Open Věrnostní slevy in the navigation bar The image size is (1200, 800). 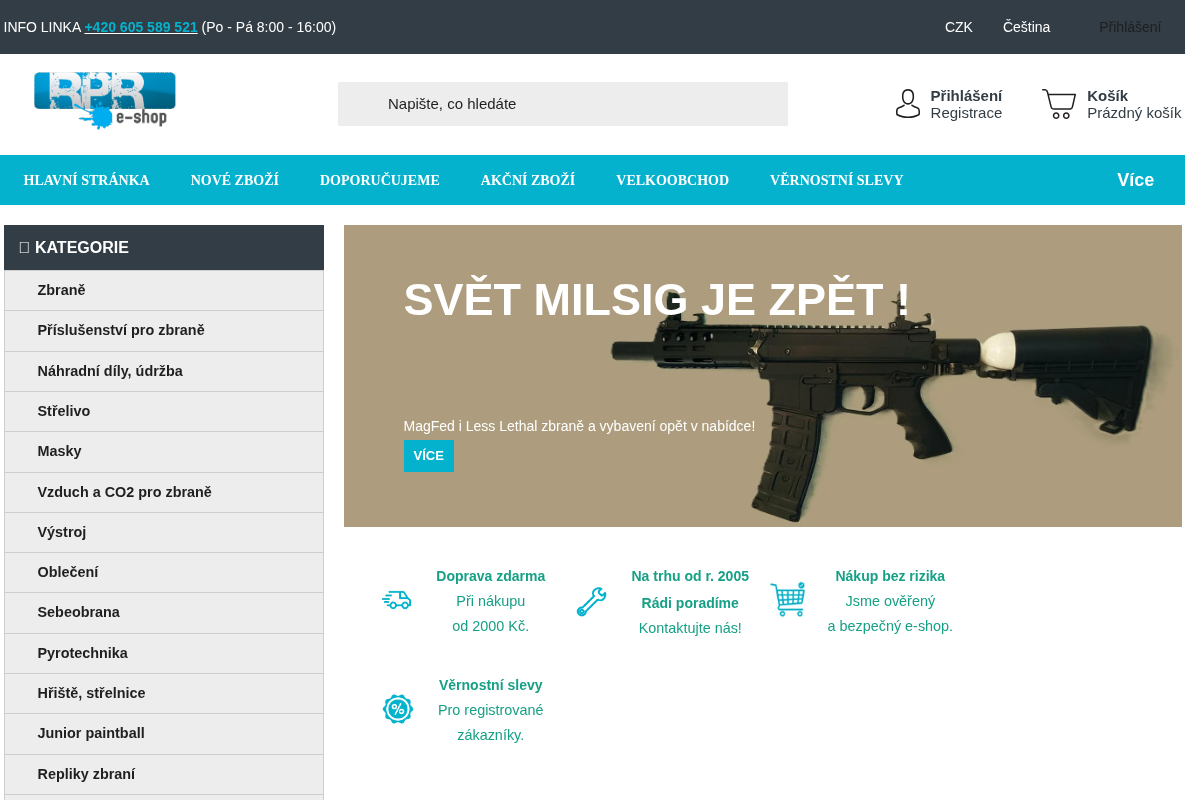pos(837,180)
